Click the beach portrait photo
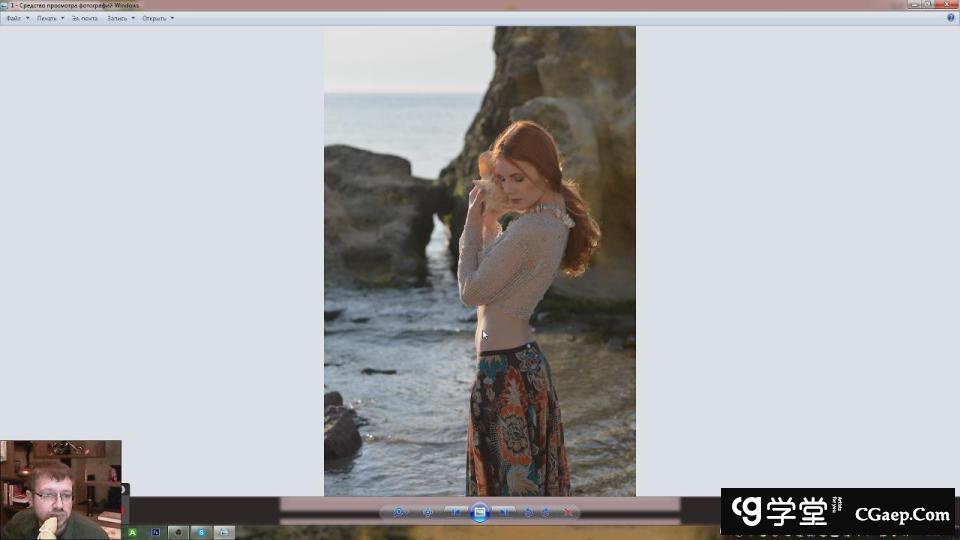960x540 pixels. pyautogui.click(x=479, y=260)
